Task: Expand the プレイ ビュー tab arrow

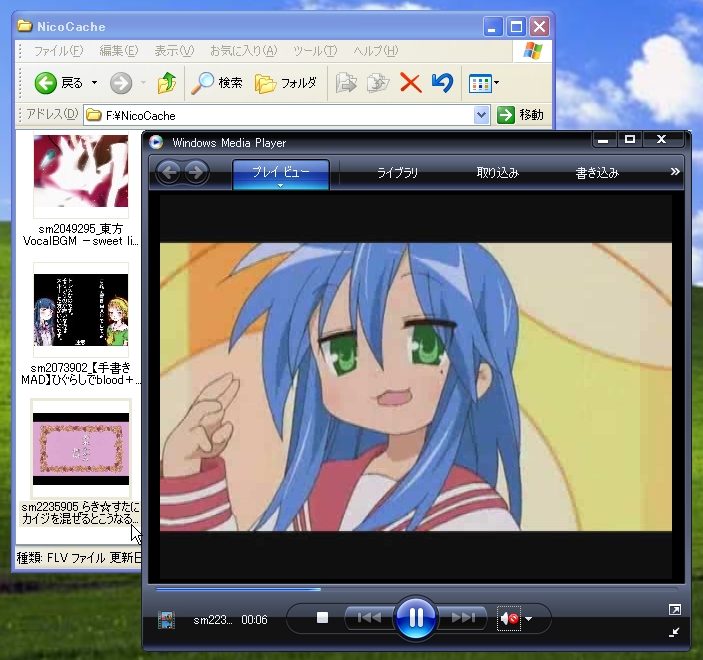Action: (281, 185)
